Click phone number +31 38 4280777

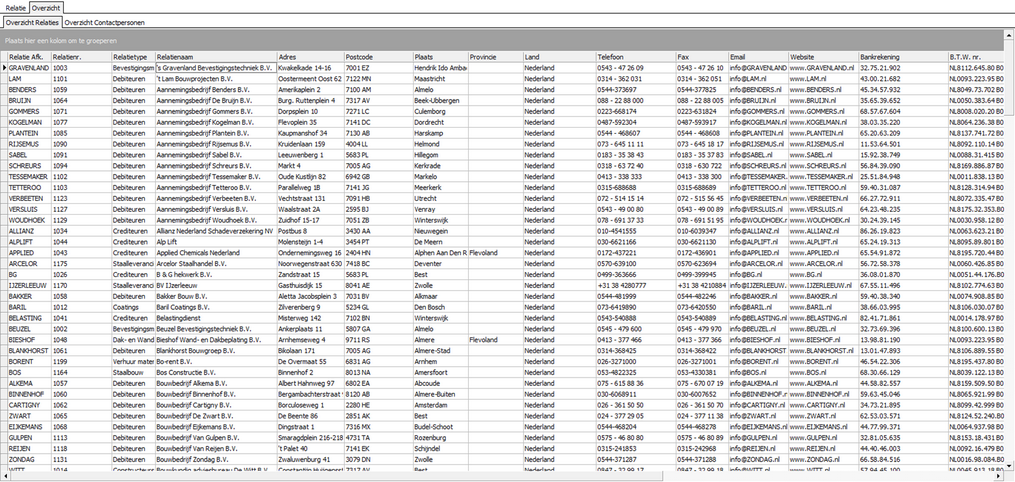[x=636, y=285]
